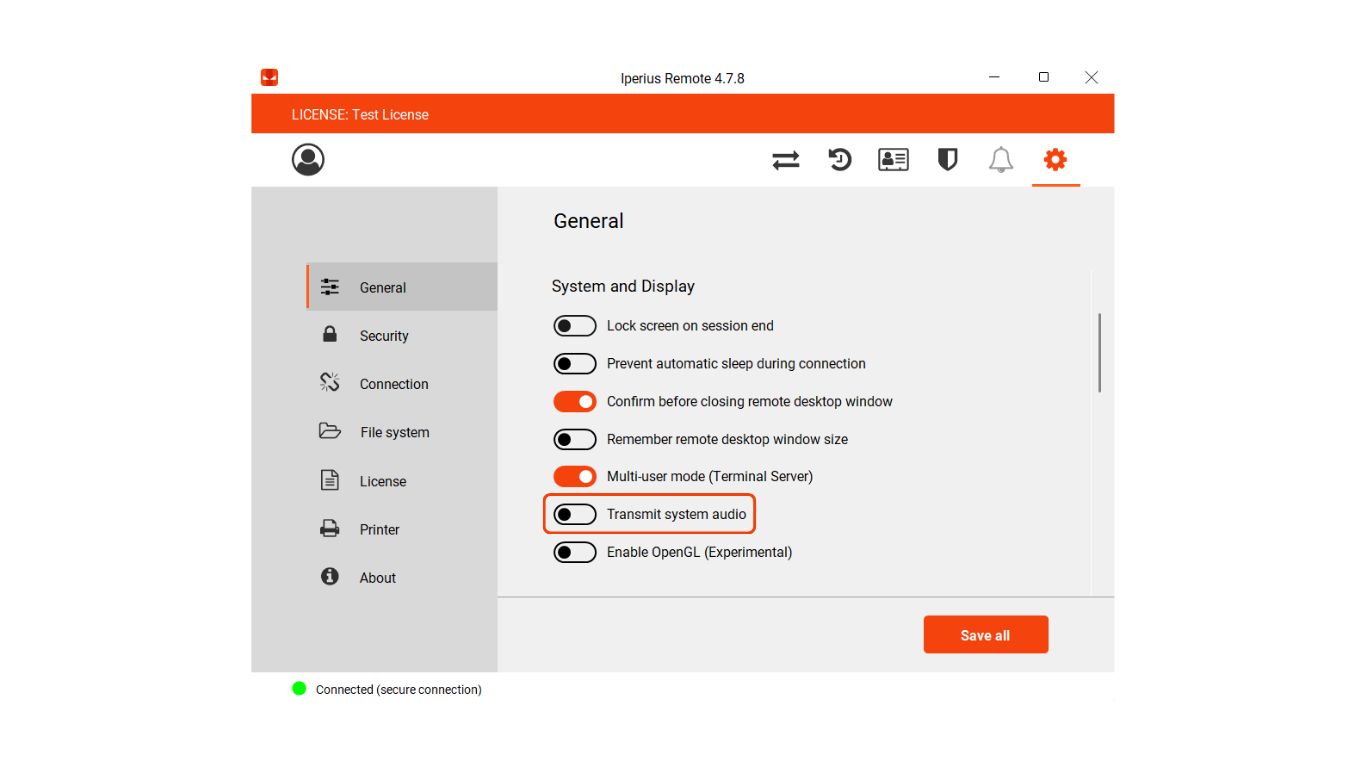Toggle Prevent automatic sleep during connection
The image size is (1366, 768).
575,364
